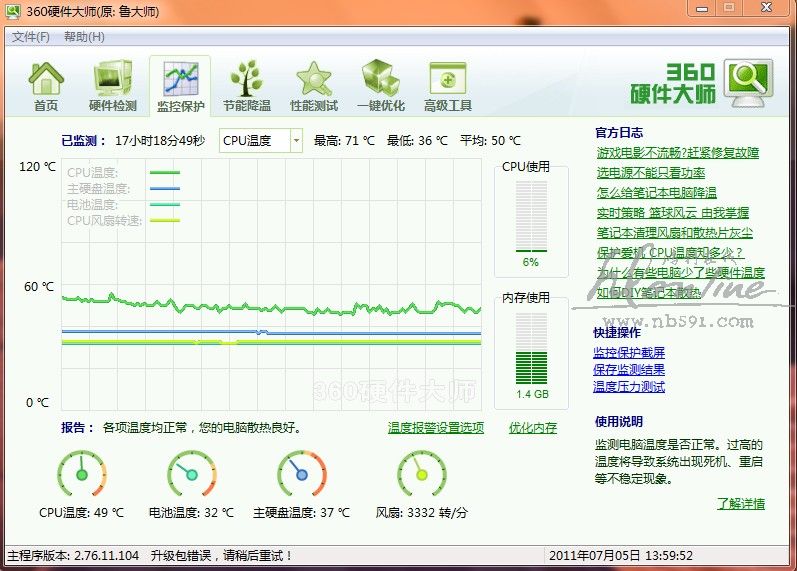Screen dimensions: 797x571
Task: Open 高级工具 toolbox icon
Action: (x=447, y=79)
